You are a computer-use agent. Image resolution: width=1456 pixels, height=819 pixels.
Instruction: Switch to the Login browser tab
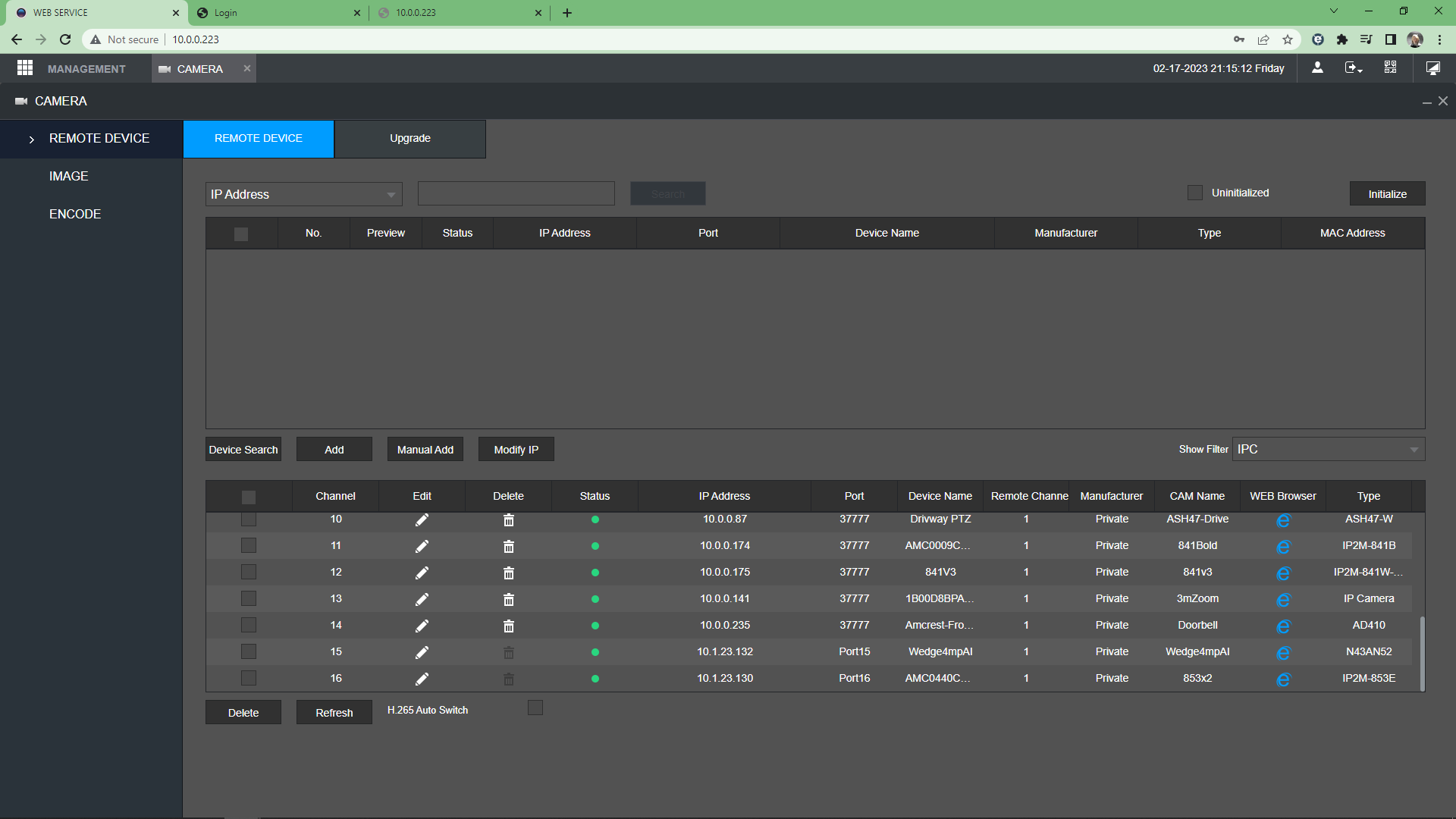click(x=278, y=12)
